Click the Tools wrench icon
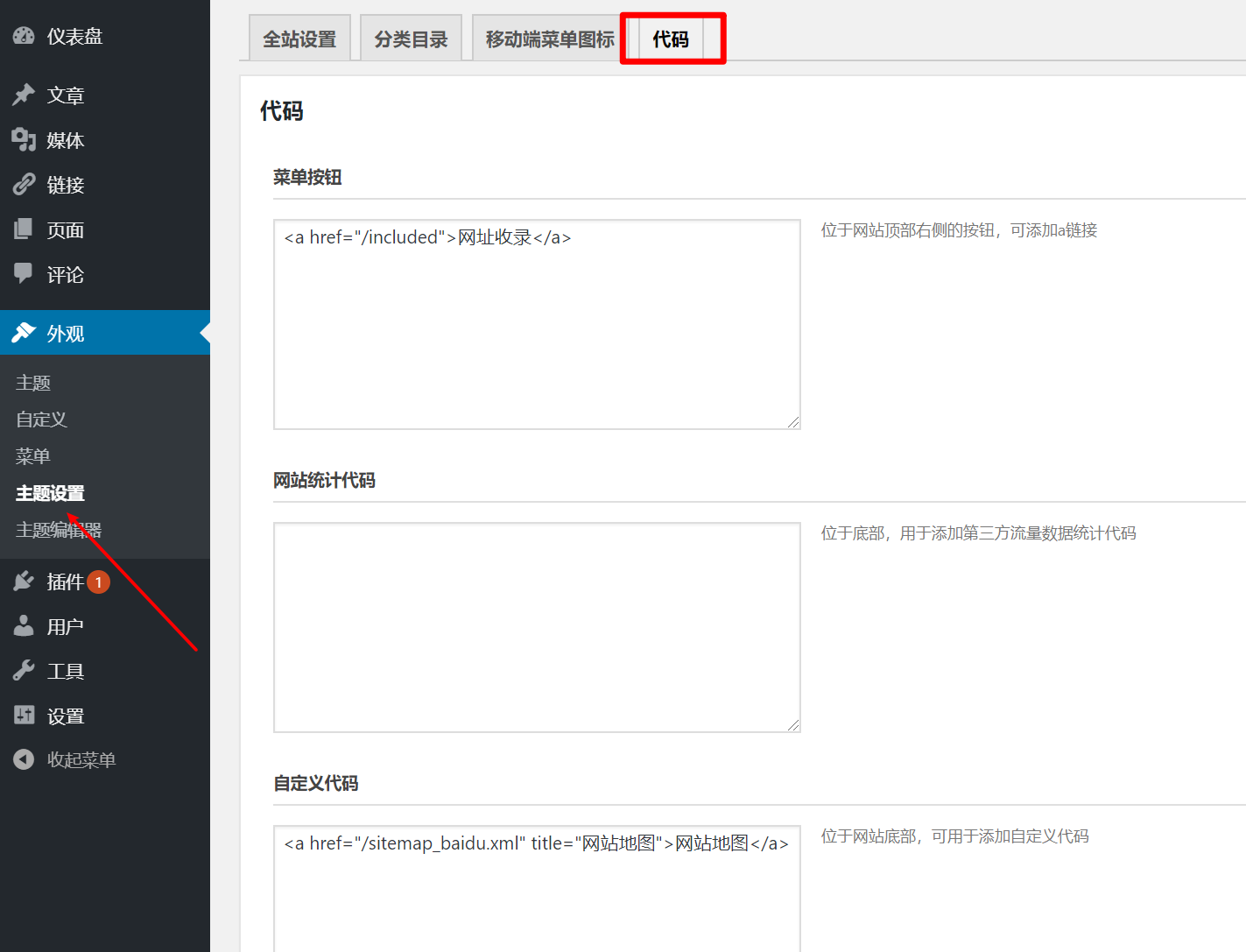Image resolution: width=1246 pixels, height=952 pixels. click(24, 671)
